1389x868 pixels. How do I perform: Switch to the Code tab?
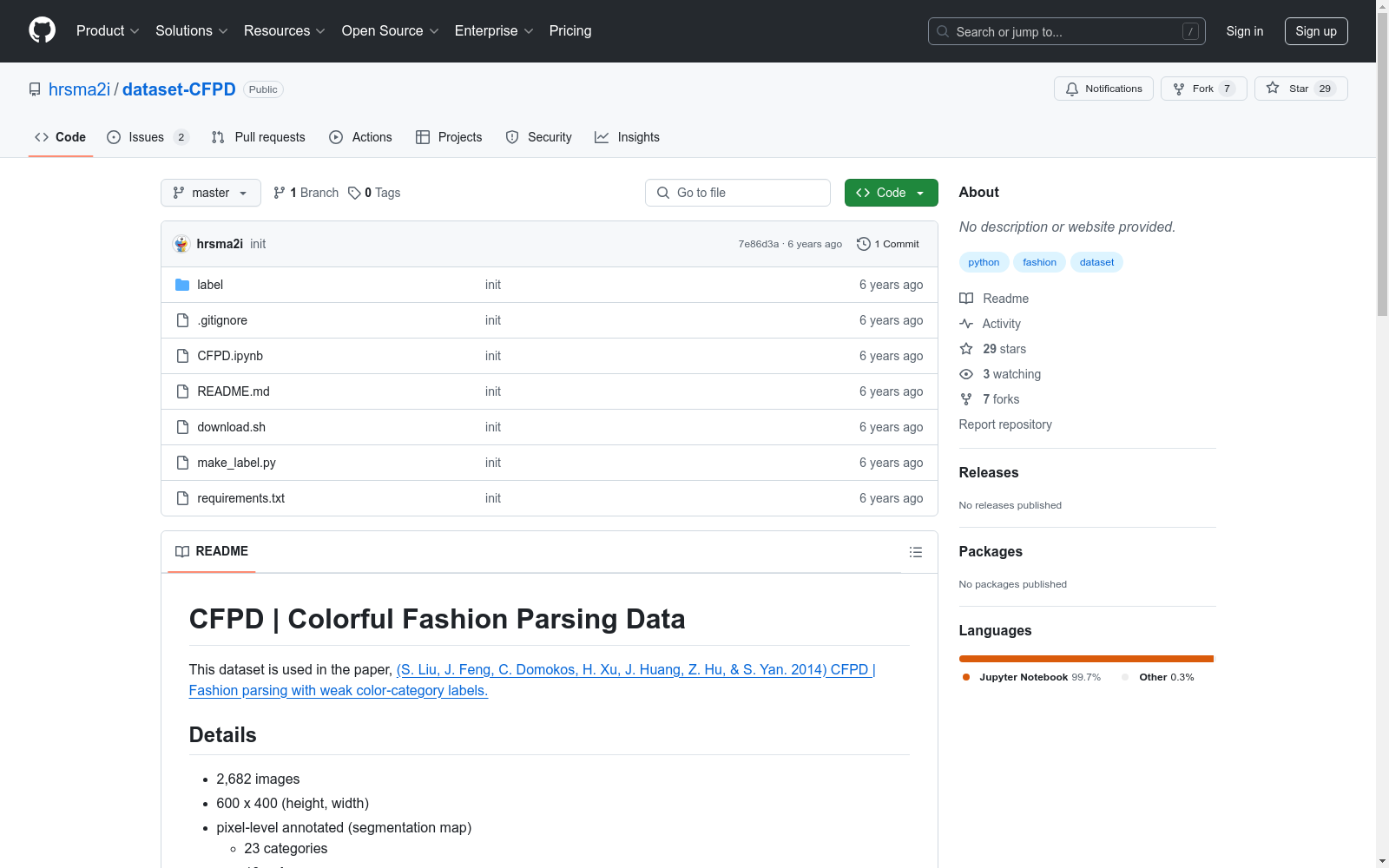[61, 137]
